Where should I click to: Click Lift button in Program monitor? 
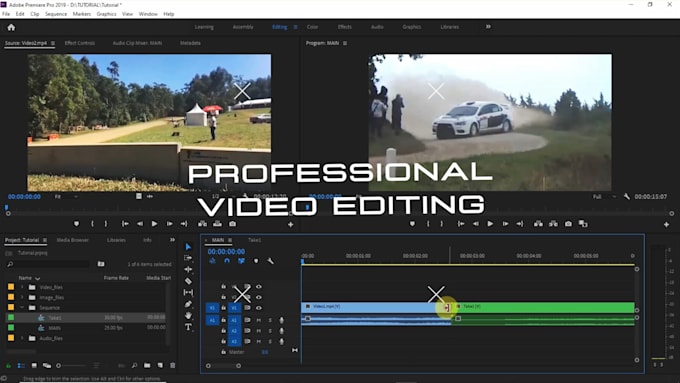click(x=538, y=224)
